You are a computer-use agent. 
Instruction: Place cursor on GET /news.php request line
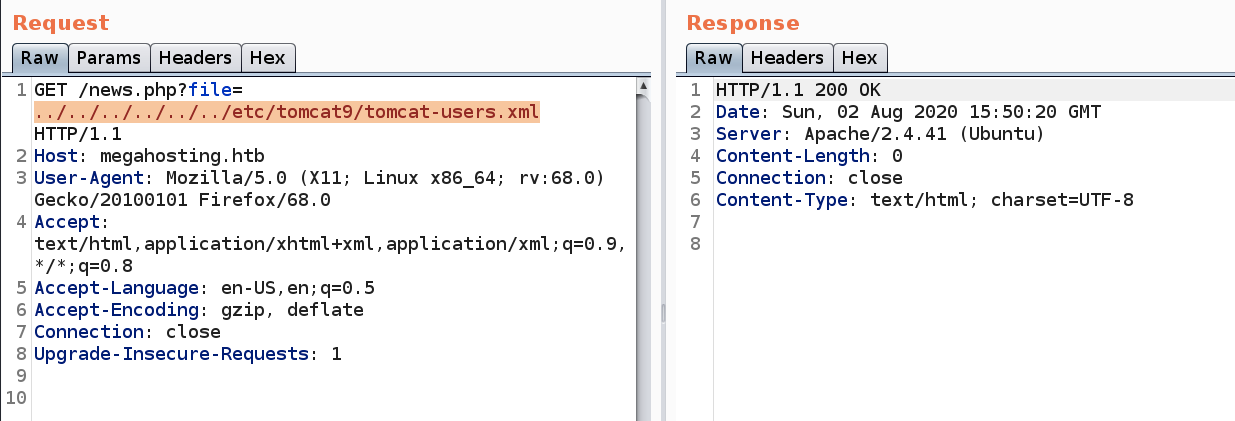click(x=118, y=90)
